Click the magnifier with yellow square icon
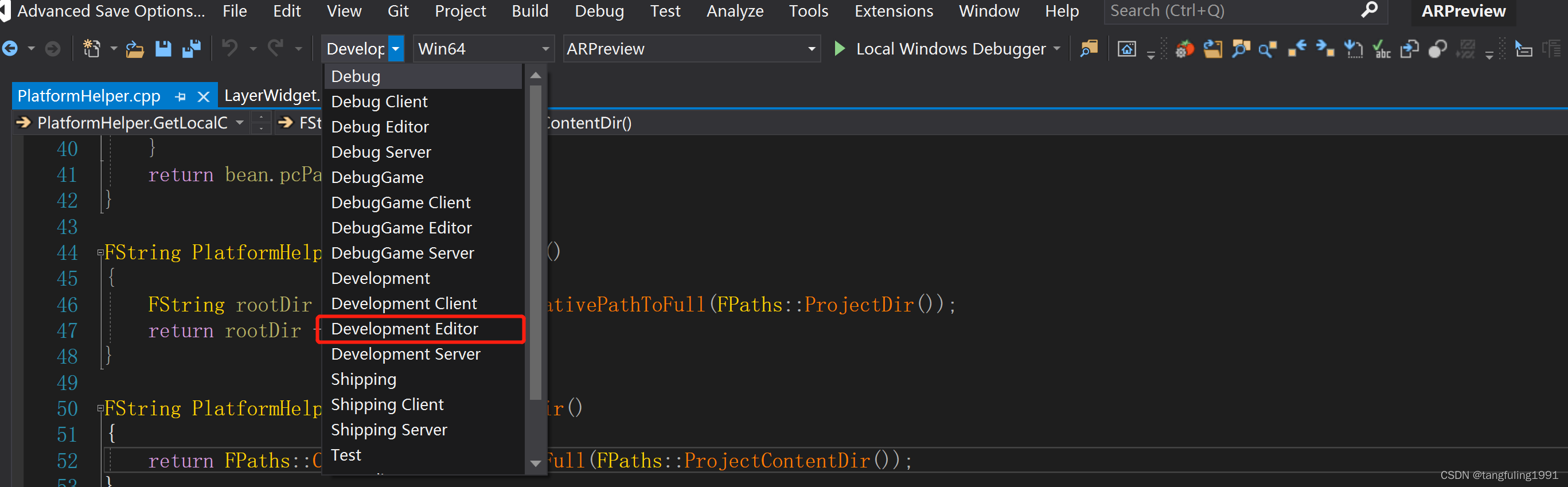The height and width of the screenshot is (487, 1568). click(x=1268, y=49)
